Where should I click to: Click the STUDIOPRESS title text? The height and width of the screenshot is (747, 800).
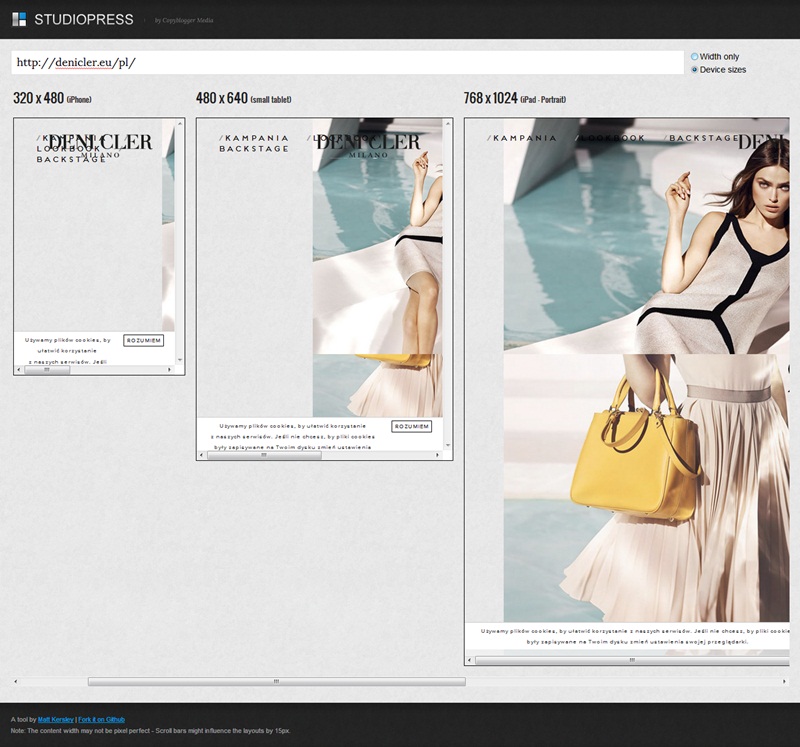[x=84, y=19]
